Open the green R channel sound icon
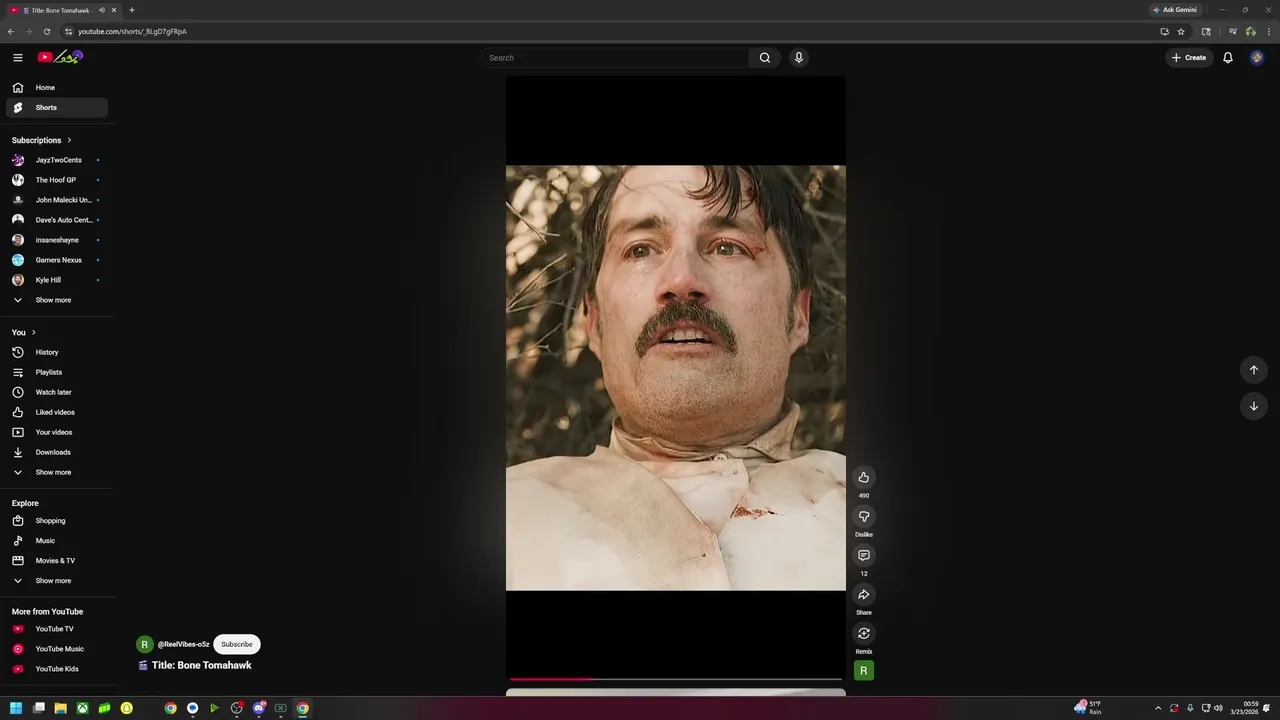Screen dimensions: 1280x720 click(x=864, y=670)
